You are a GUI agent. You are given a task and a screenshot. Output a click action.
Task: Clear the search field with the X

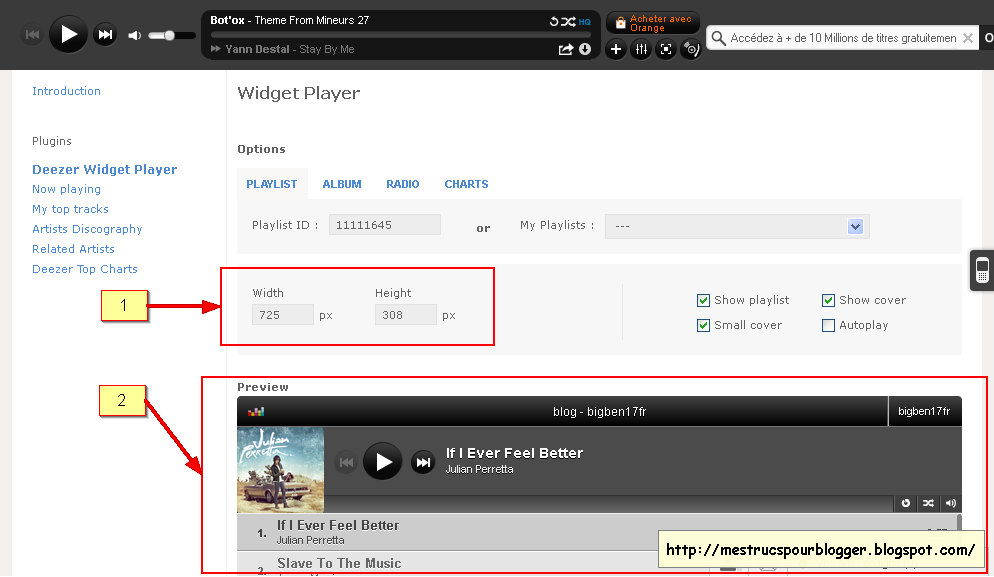pyautogui.click(x=968, y=38)
